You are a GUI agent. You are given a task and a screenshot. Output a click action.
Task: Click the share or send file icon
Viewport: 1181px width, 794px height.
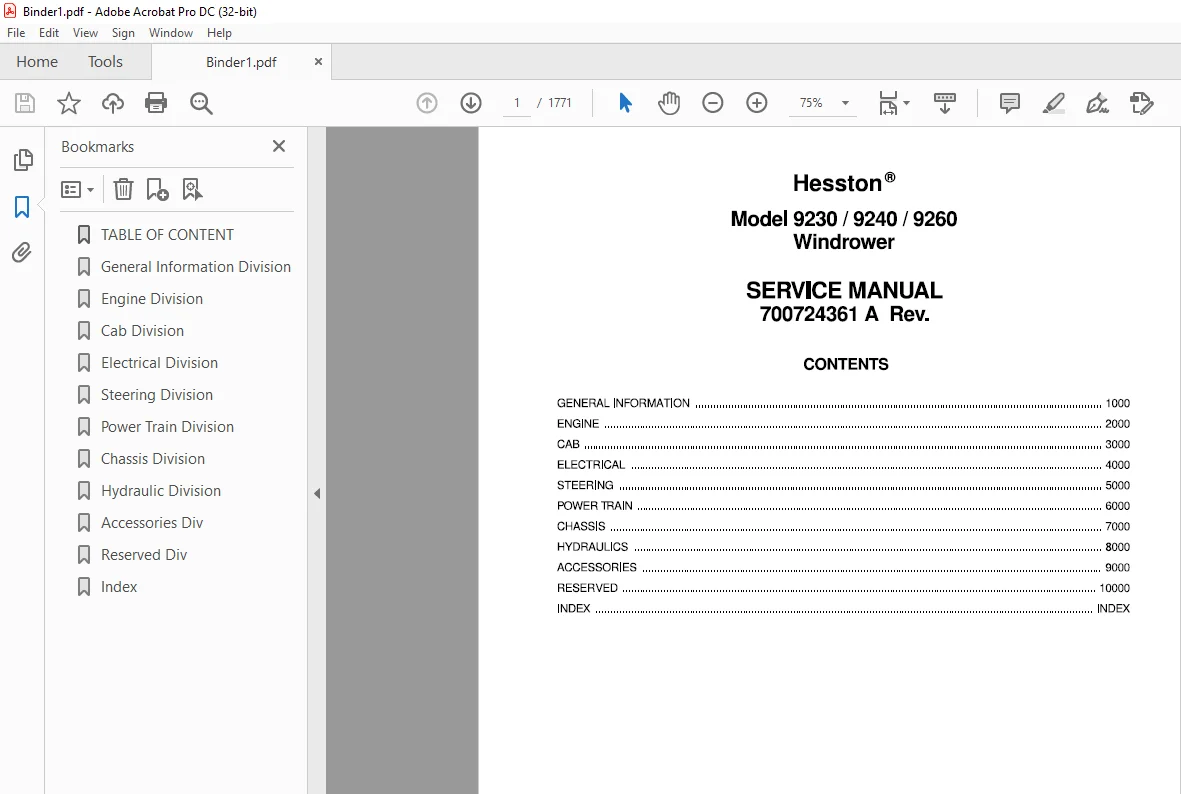pyautogui.click(x=1142, y=102)
